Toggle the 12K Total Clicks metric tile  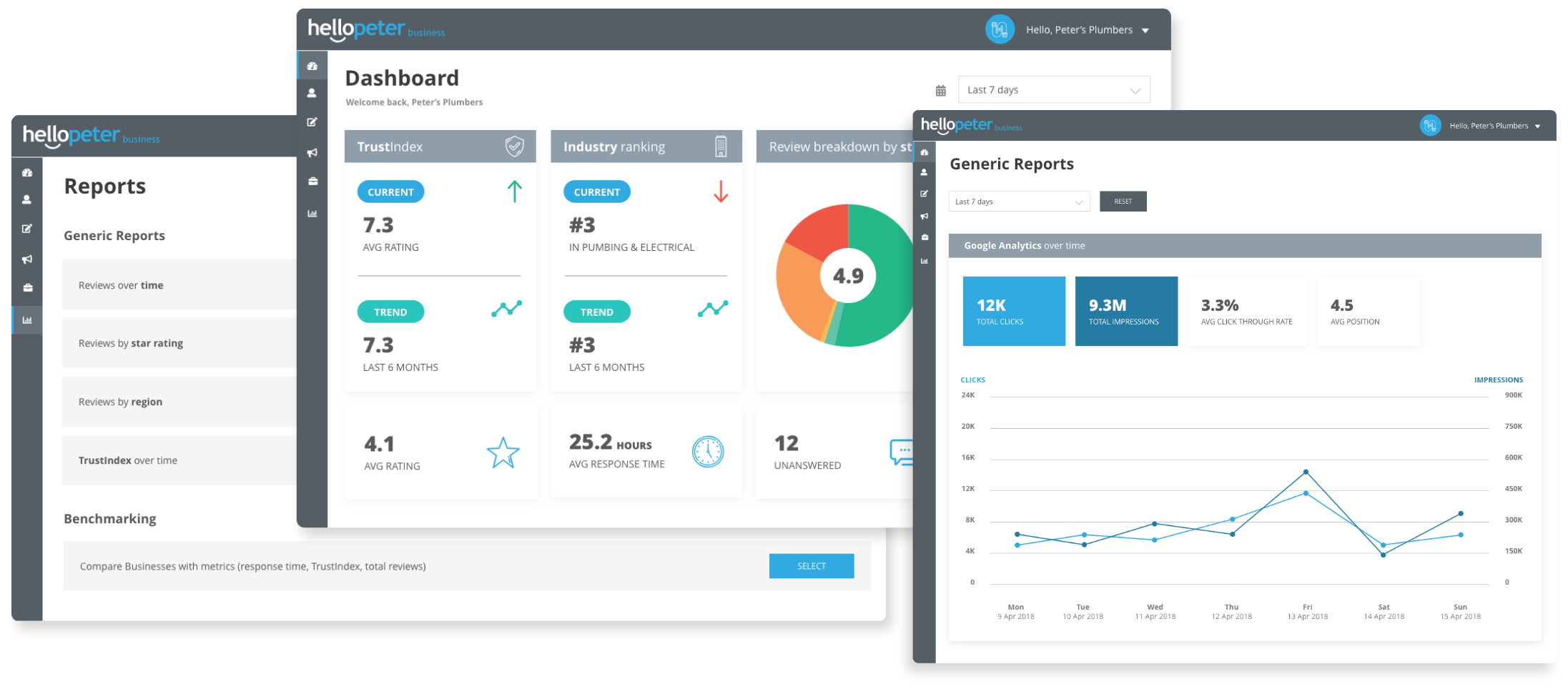click(x=1013, y=311)
